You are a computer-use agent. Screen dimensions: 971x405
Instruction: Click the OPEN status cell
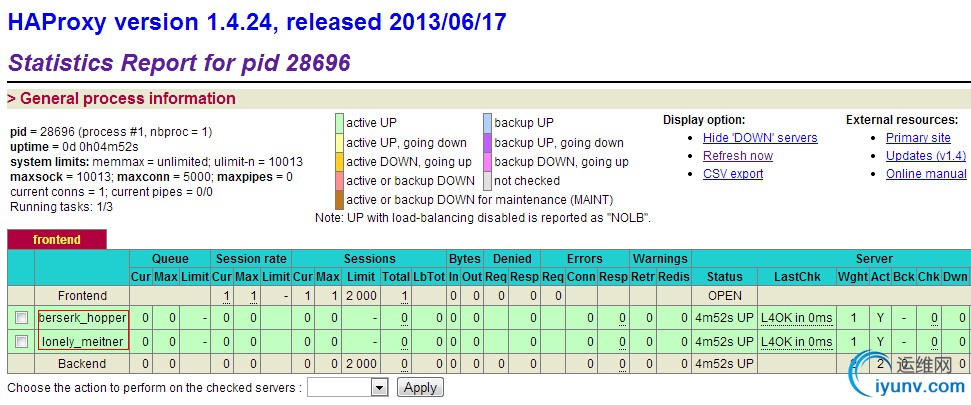725,295
